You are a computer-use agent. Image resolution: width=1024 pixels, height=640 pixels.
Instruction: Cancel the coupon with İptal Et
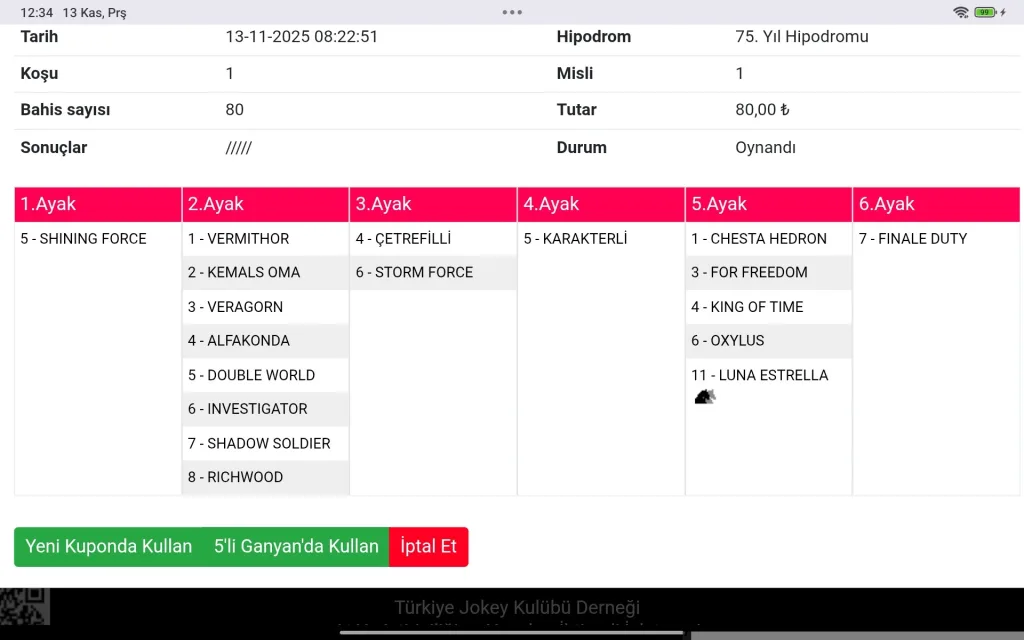428,547
